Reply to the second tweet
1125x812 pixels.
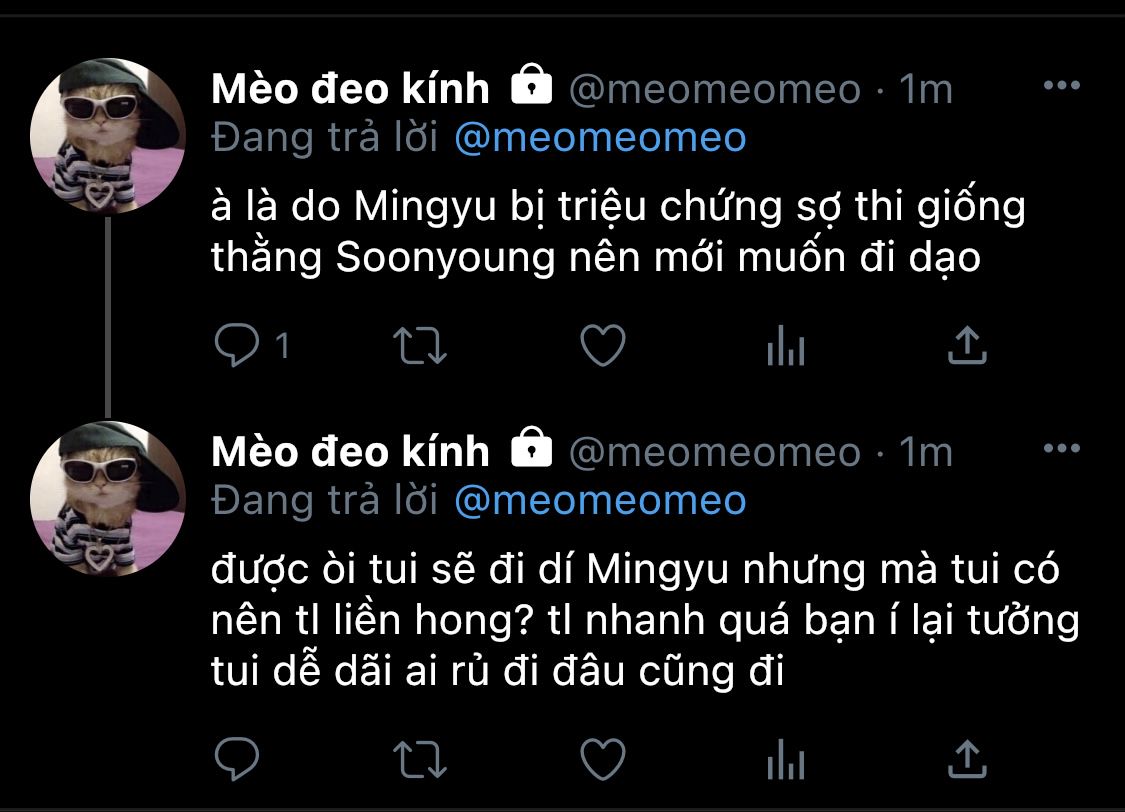(x=237, y=758)
